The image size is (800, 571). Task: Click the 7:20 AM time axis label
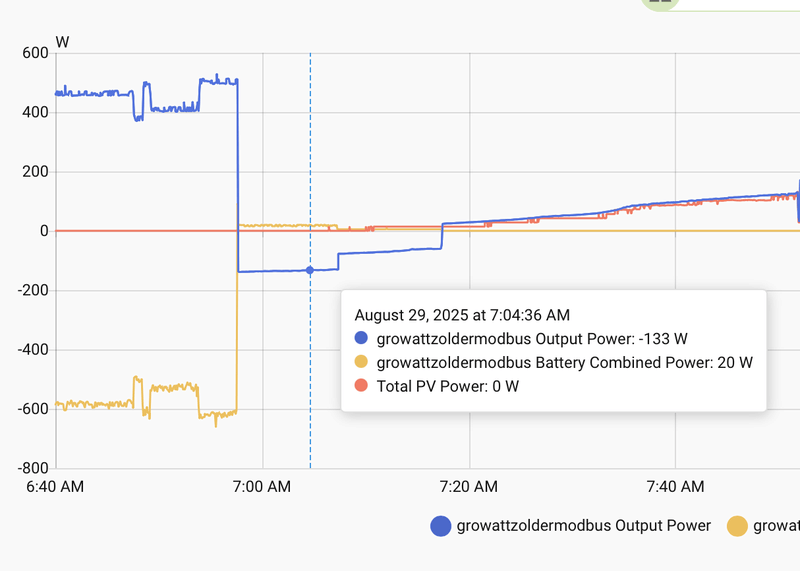[469, 487]
